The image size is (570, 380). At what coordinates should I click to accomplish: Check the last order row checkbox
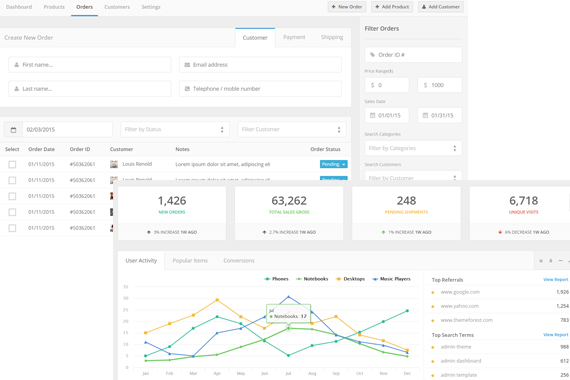point(12,228)
